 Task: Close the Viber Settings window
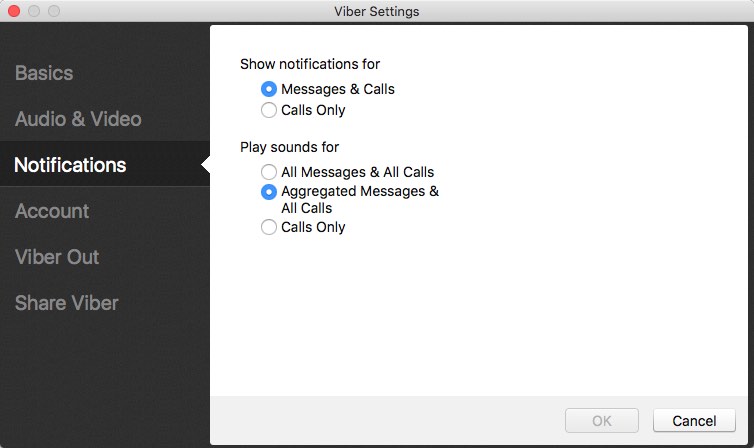(x=14, y=11)
